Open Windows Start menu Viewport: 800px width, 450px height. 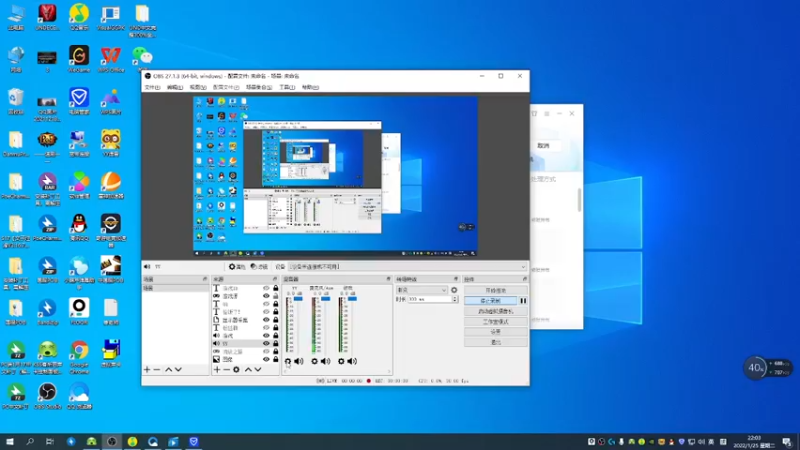coord(9,442)
